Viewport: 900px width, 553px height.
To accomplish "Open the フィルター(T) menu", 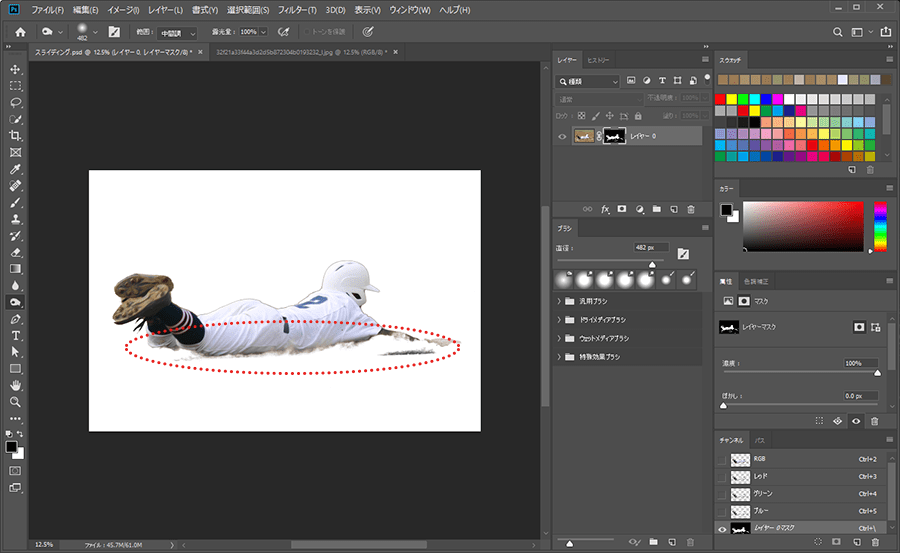I will tap(297, 10).
